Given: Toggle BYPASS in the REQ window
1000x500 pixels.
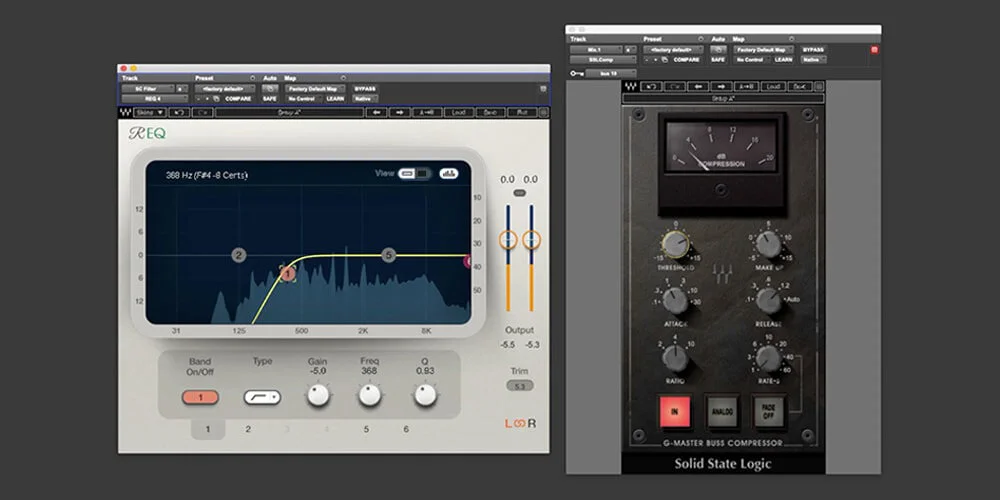Looking at the screenshot, I should coord(365,89).
